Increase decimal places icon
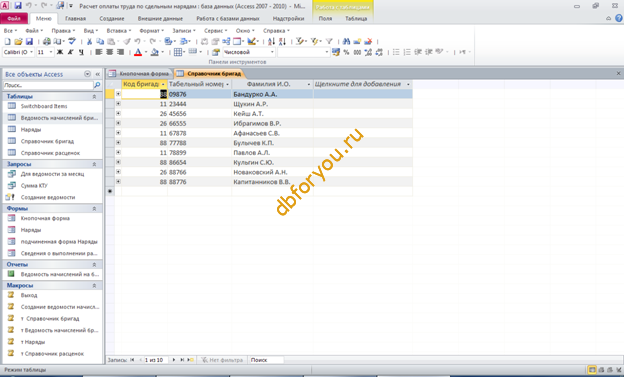The height and width of the screenshot is (377, 624). 368,52
